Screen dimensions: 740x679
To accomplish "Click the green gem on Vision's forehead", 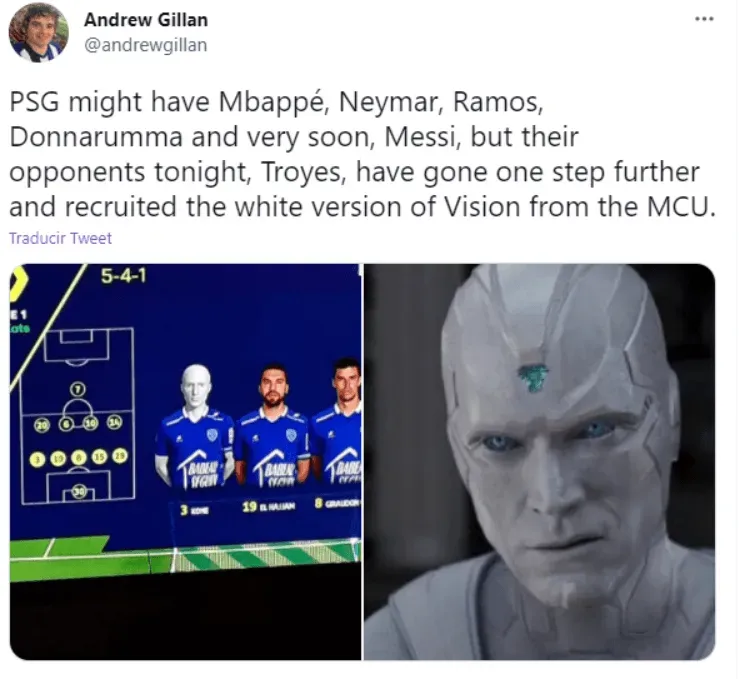I will pos(532,377).
